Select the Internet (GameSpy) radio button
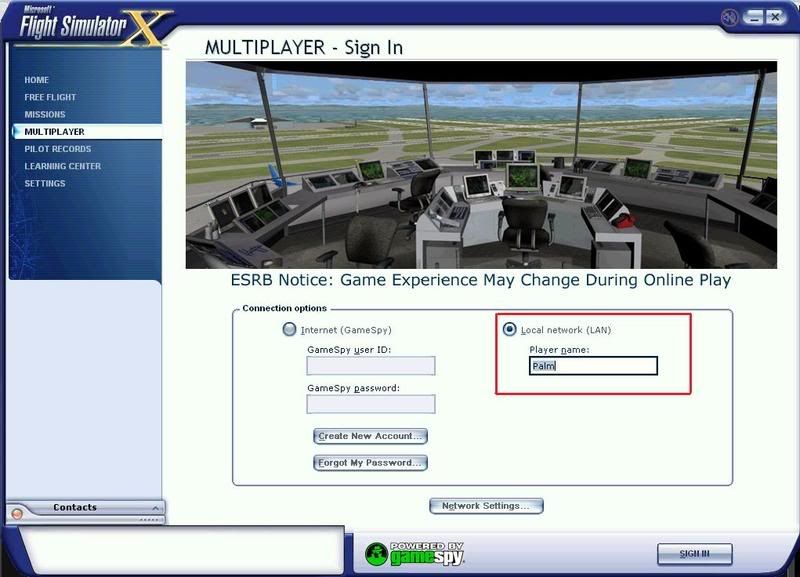 (x=289, y=329)
